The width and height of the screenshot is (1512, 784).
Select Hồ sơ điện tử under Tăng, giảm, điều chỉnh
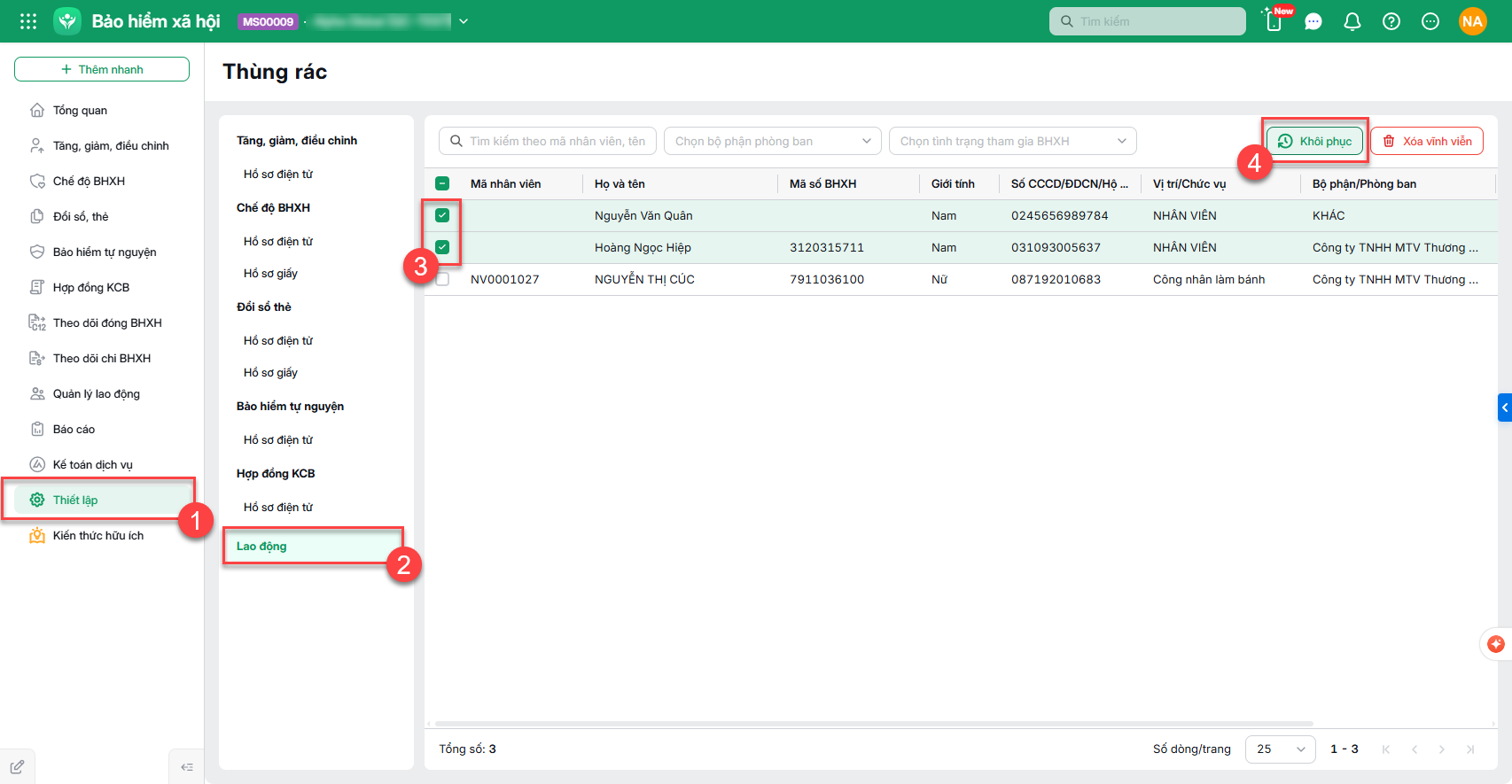click(278, 174)
